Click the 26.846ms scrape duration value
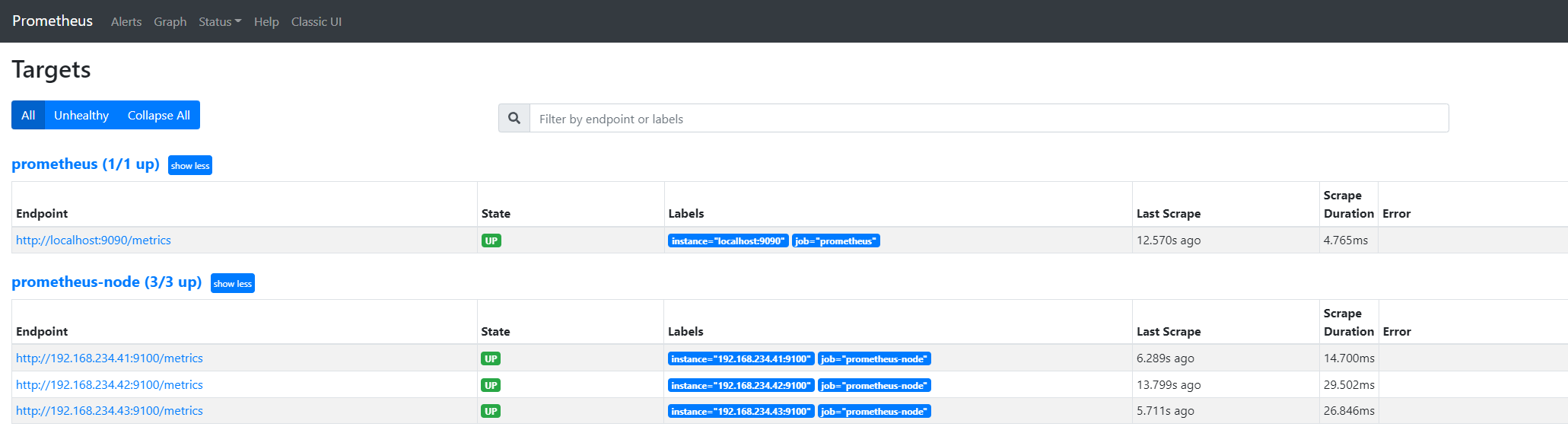This screenshot has width=1568, height=430. pos(1349,410)
